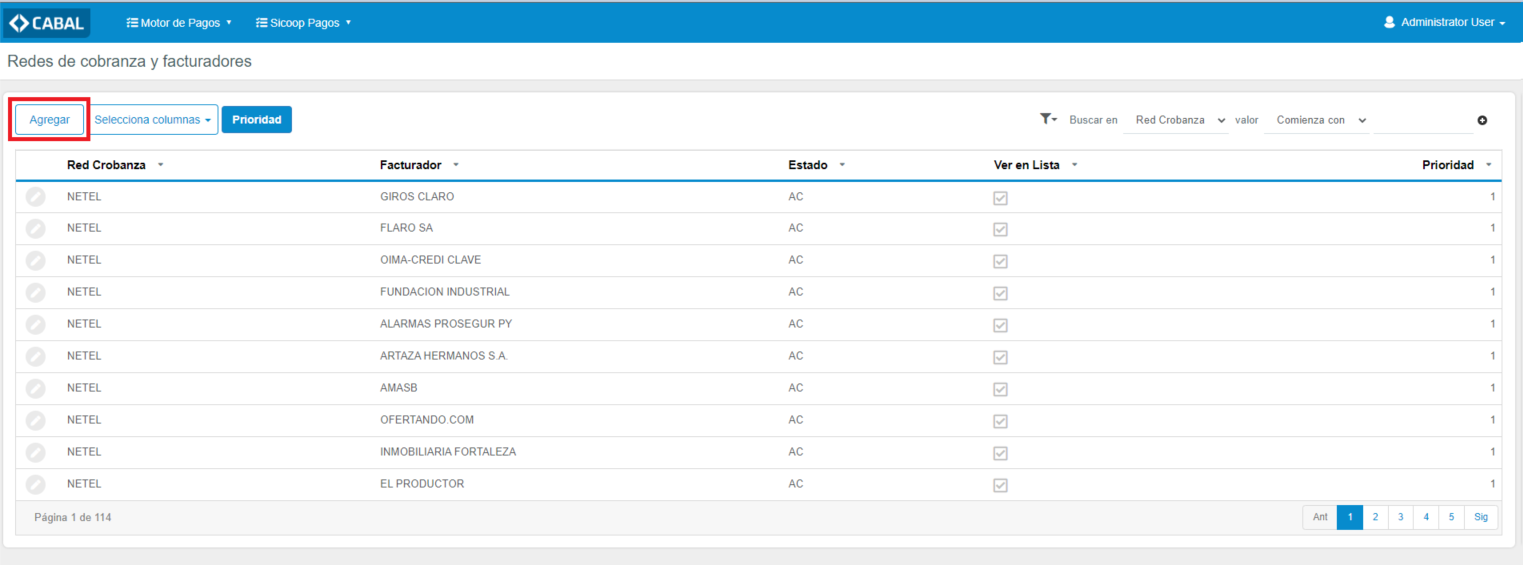The image size is (1523, 565).
Task: Open the Motor de Pagos menu
Action: pos(179,22)
